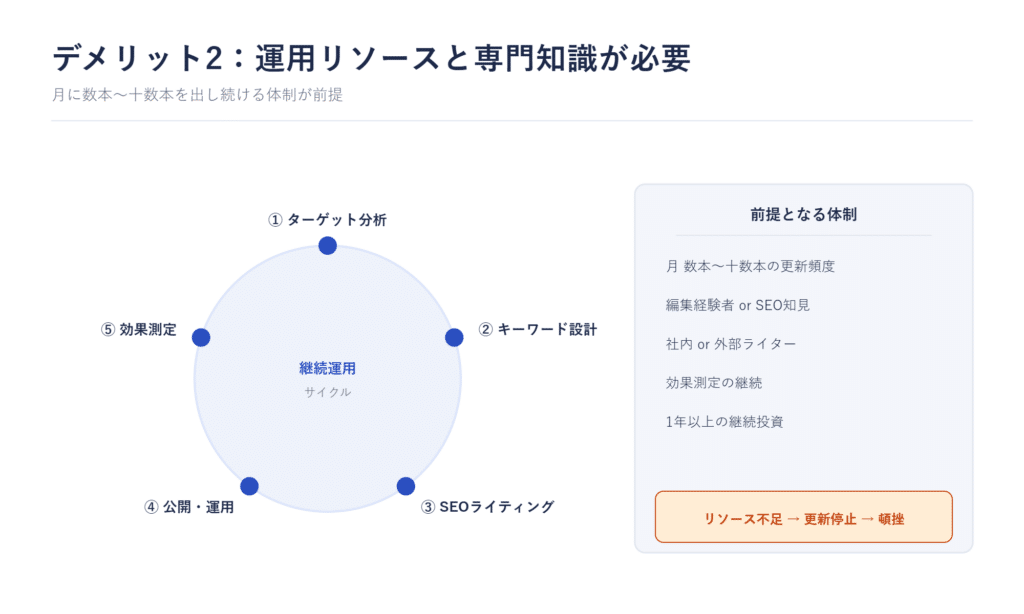The height and width of the screenshot is (614, 1024).
Task: Select the ⑤ 効果測定 label
Action: pos(138,329)
